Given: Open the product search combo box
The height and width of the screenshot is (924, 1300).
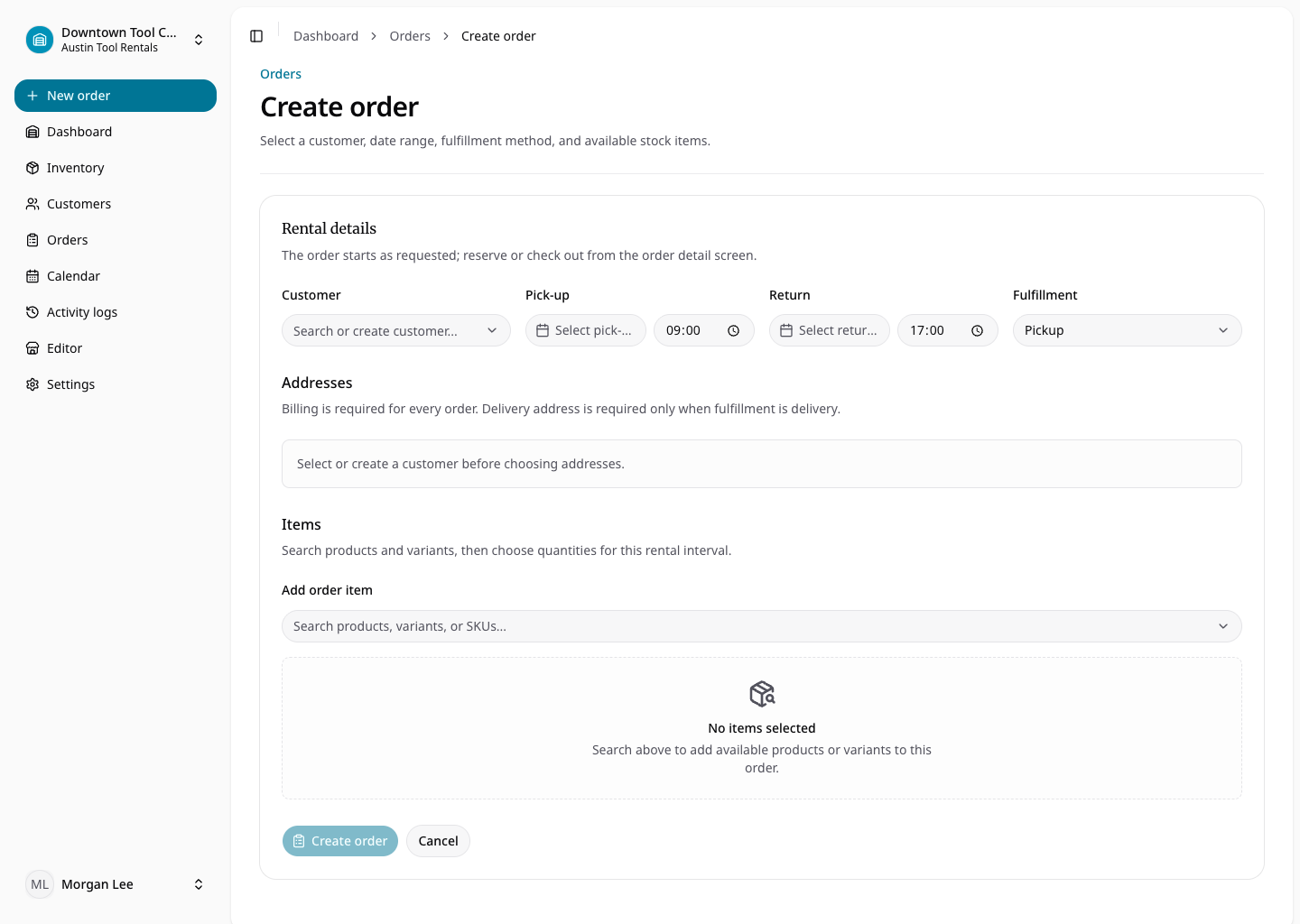Looking at the screenshot, I should pos(762,626).
